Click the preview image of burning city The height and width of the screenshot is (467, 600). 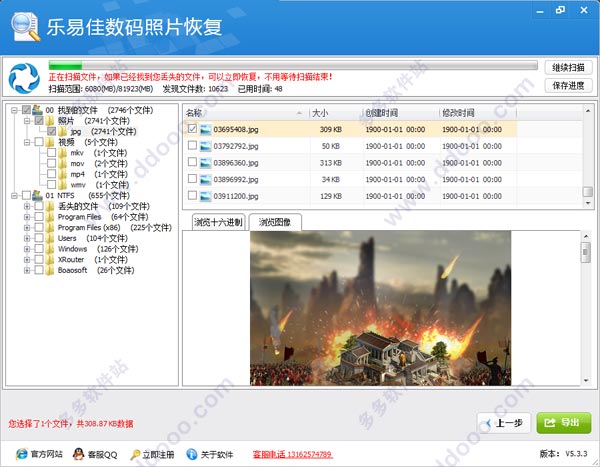[x=380, y=308]
